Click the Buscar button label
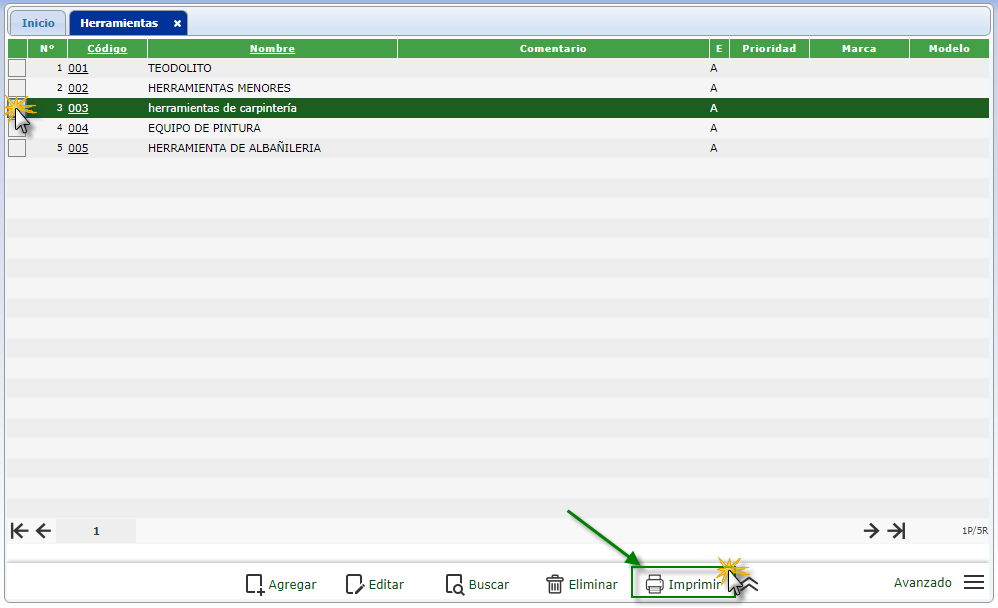 (x=489, y=584)
